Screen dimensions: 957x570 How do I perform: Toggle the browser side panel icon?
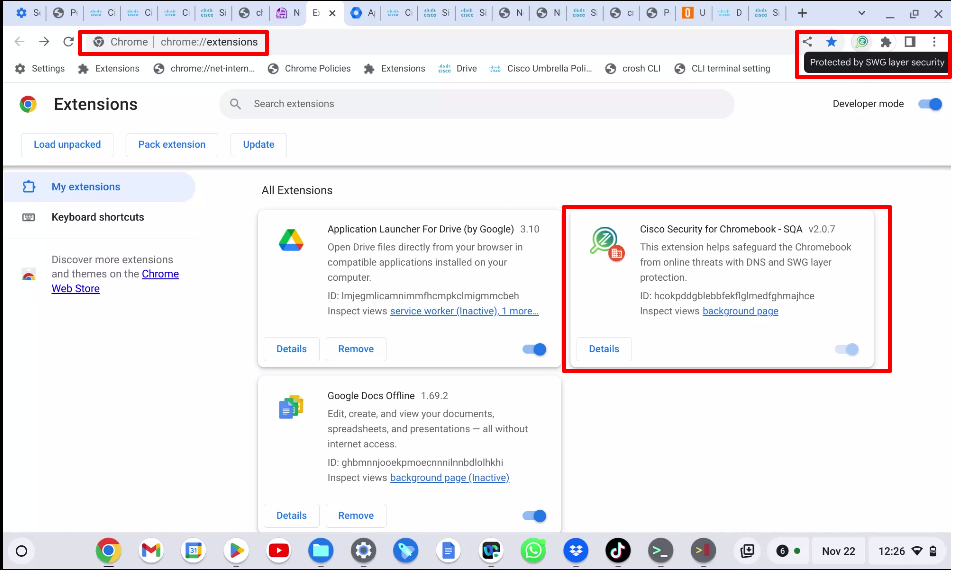[910, 41]
